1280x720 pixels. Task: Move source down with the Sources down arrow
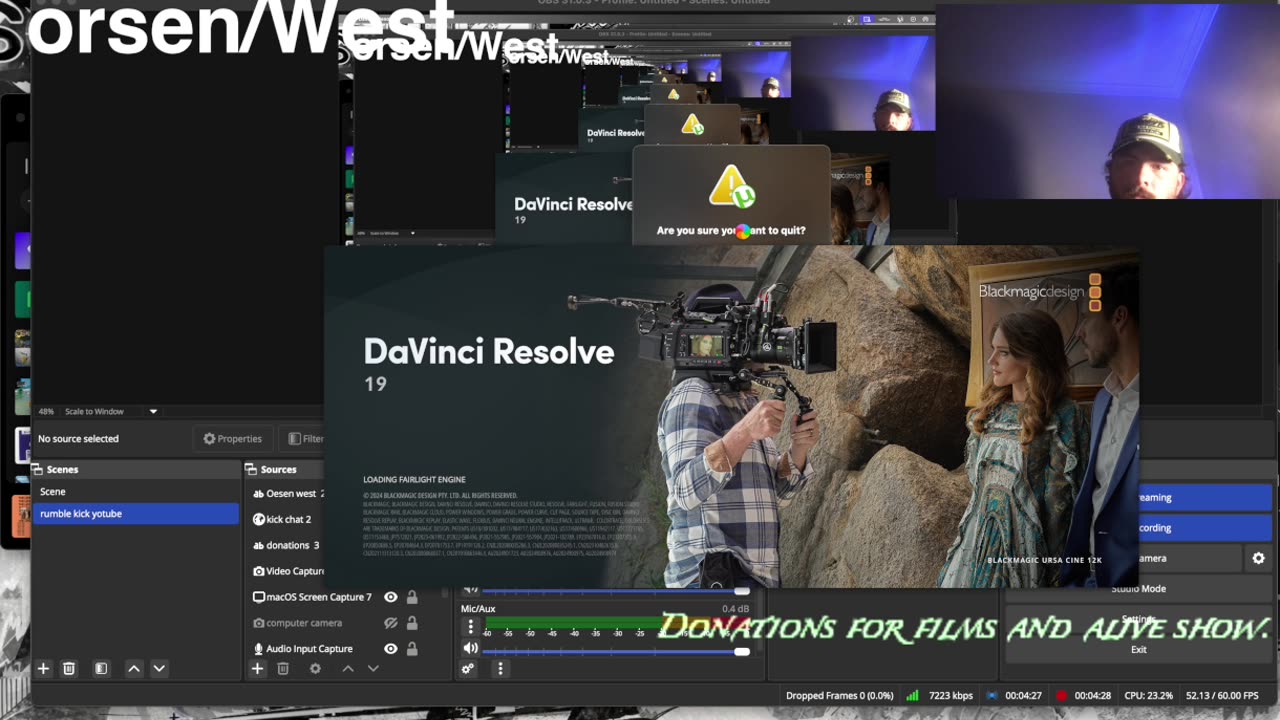click(x=373, y=668)
